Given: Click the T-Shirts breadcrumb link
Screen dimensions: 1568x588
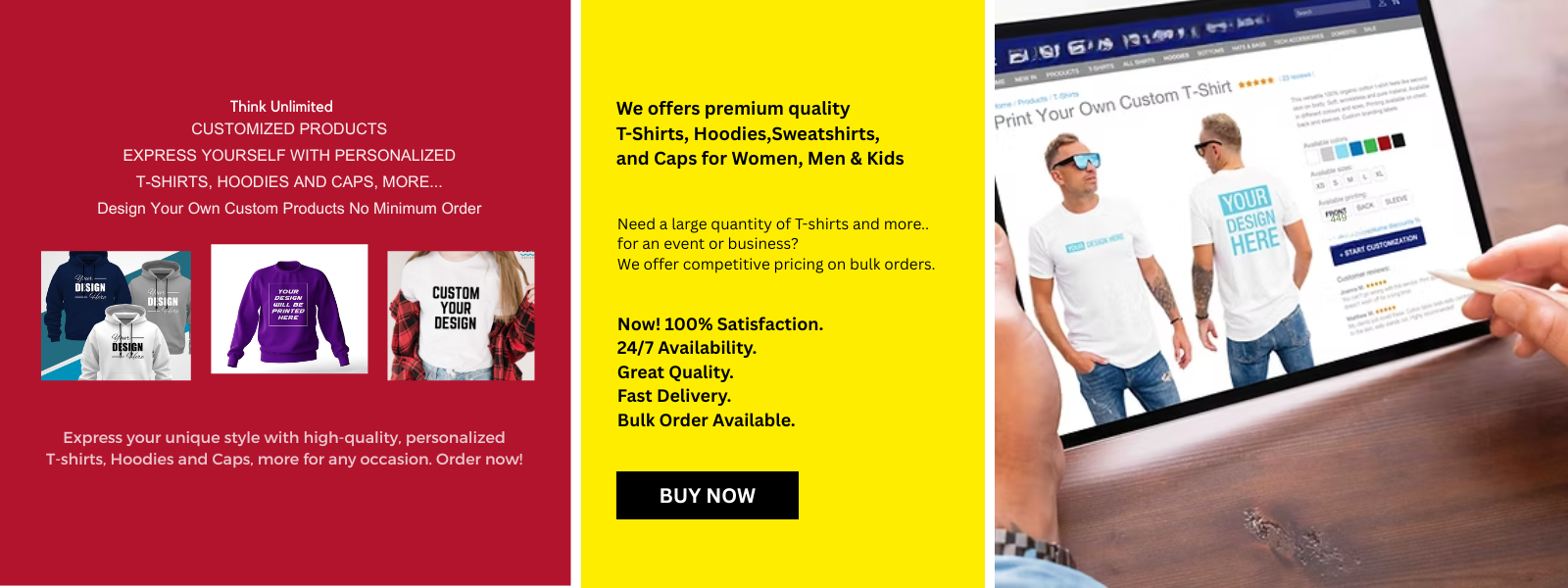Looking at the screenshot, I should (1065, 96).
